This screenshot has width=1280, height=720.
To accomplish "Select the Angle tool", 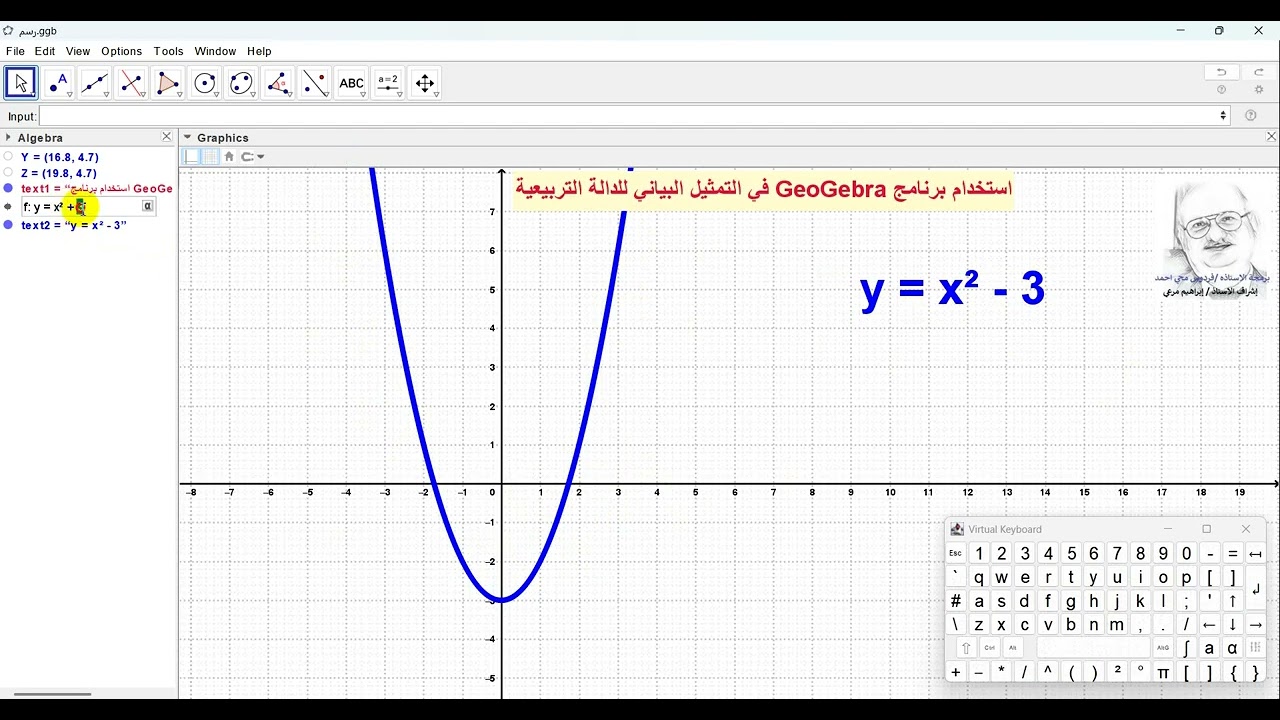I will pos(278,83).
